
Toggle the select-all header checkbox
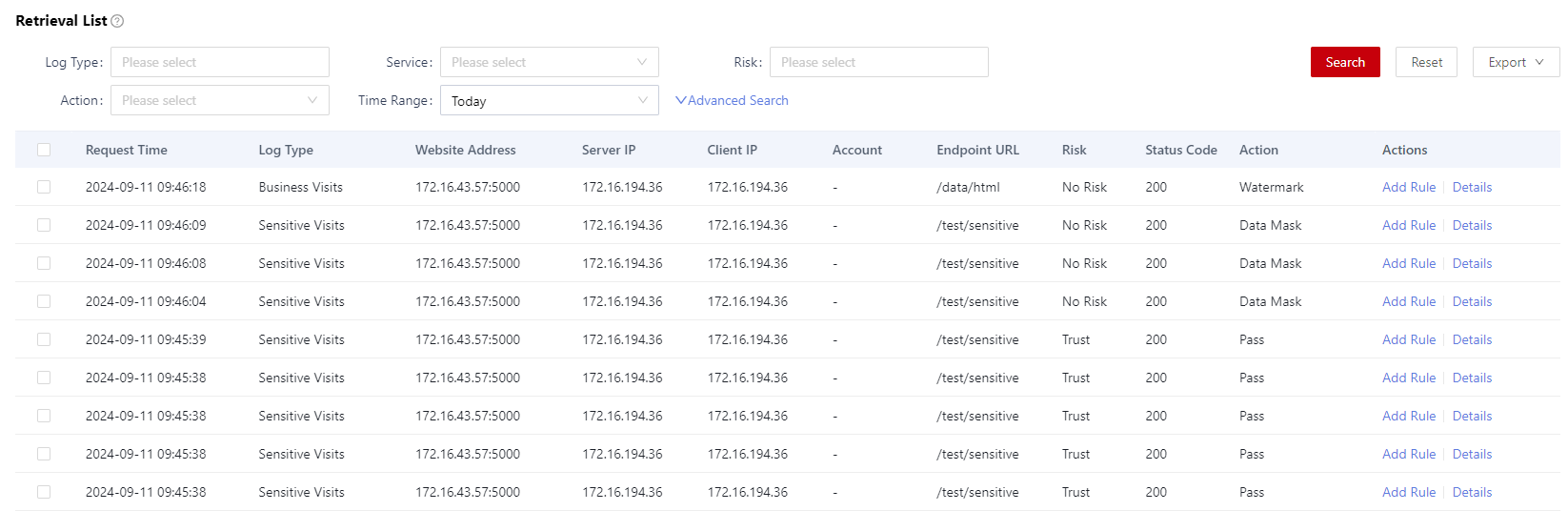[x=44, y=150]
